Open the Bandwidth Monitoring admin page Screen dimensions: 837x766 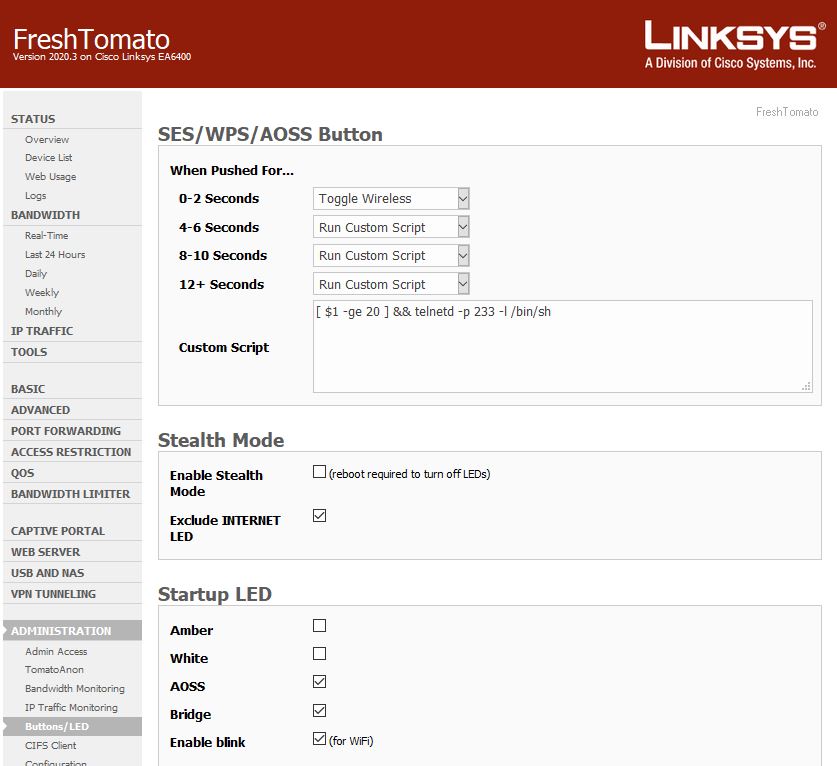[x=75, y=689]
